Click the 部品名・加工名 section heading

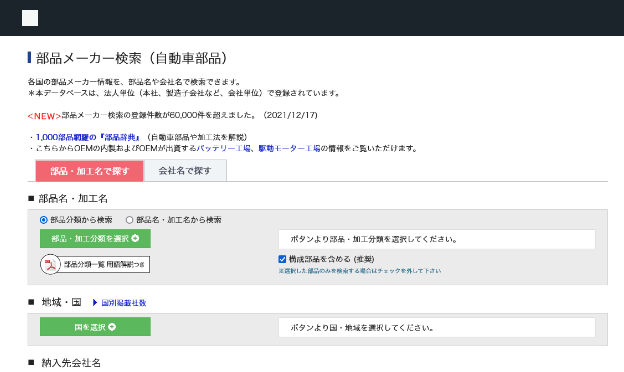click(73, 199)
